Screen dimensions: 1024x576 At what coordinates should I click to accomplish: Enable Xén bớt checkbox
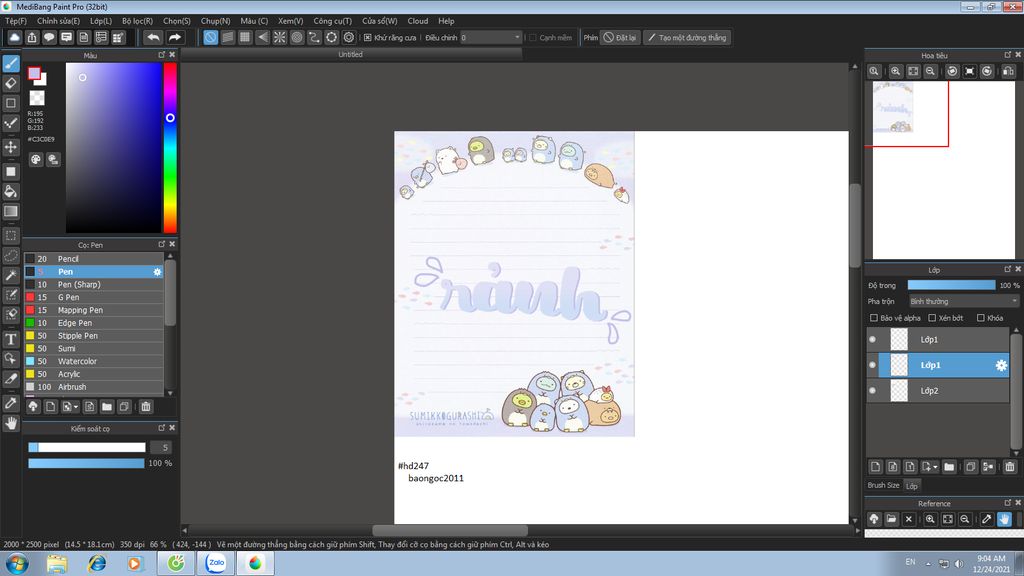[x=932, y=318]
